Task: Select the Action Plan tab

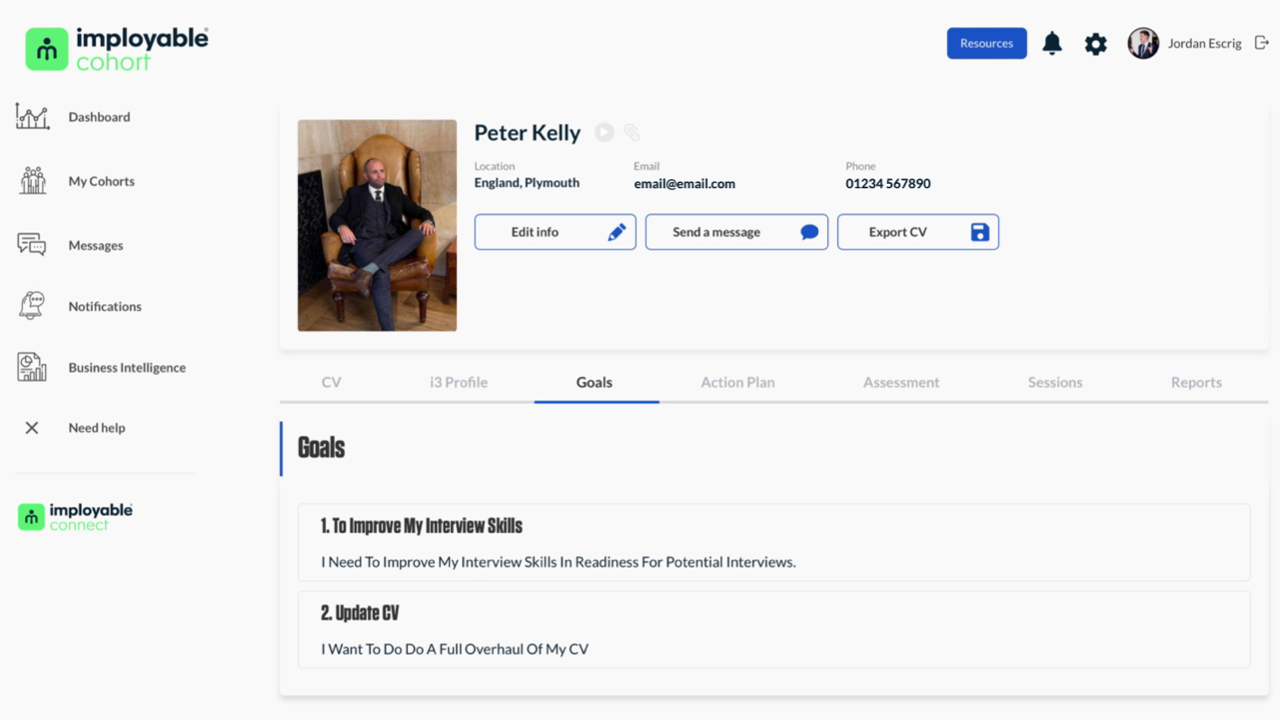Action: (x=737, y=382)
